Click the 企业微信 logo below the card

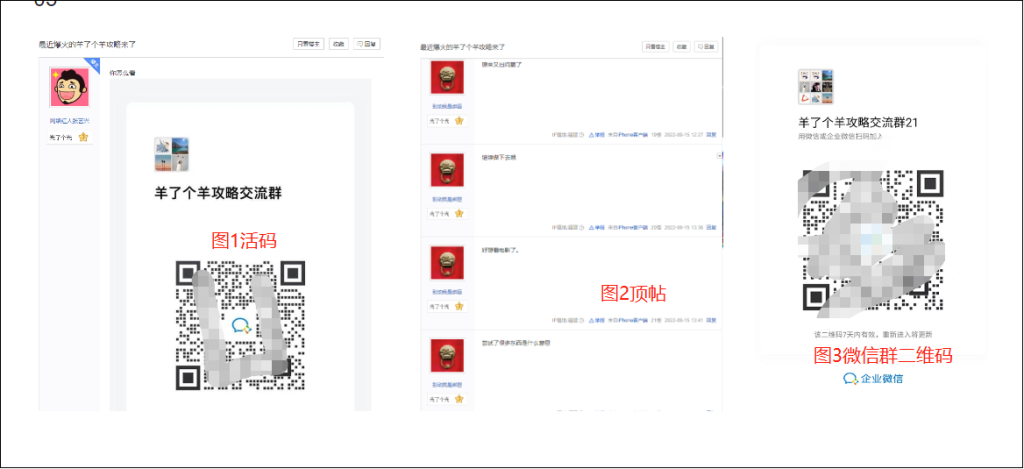[873, 378]
